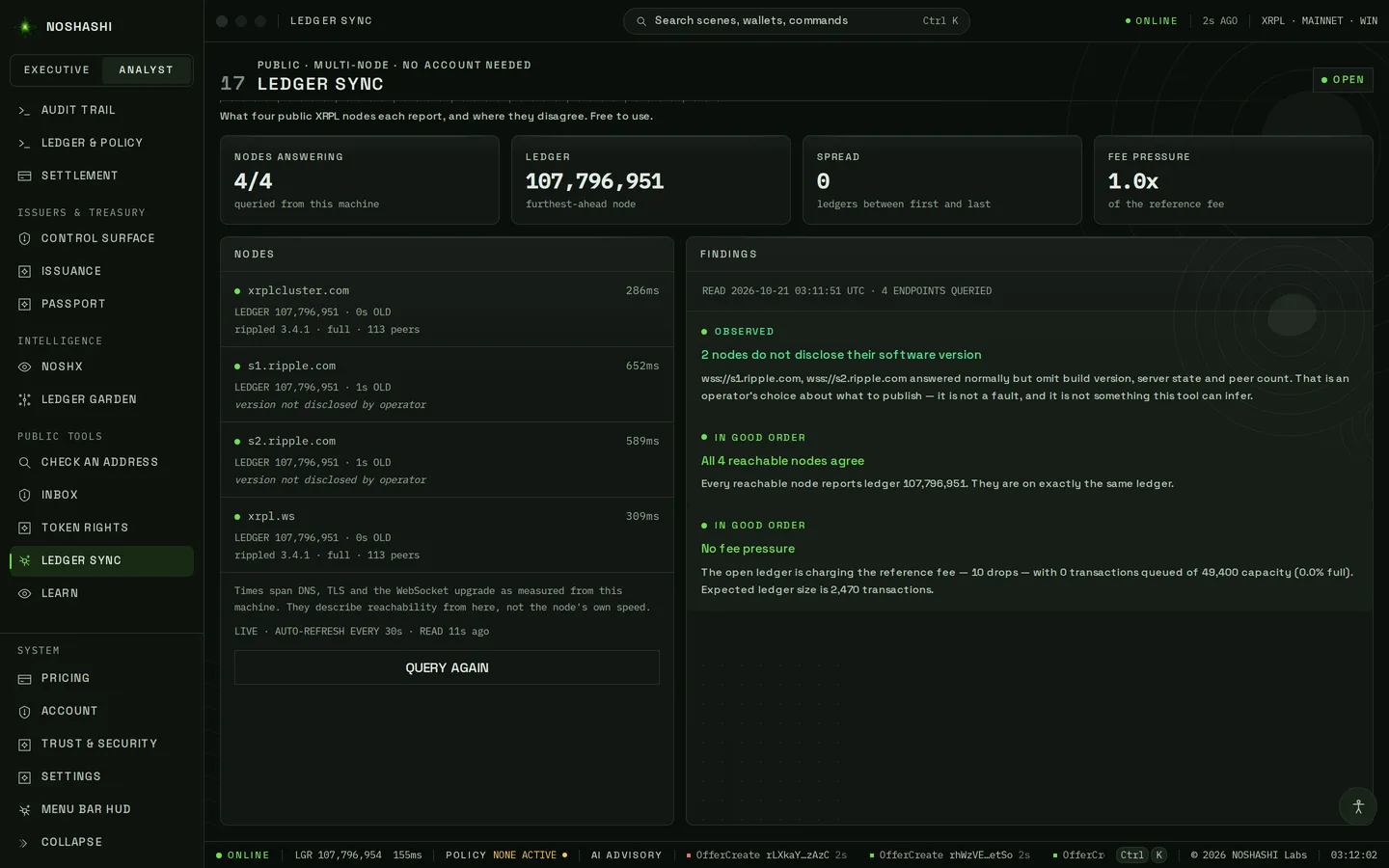Screen dimensions: 1389x868
Task: Click the s2.ripple.com node name
Action: pyautogui.click(x=291, y=442)
